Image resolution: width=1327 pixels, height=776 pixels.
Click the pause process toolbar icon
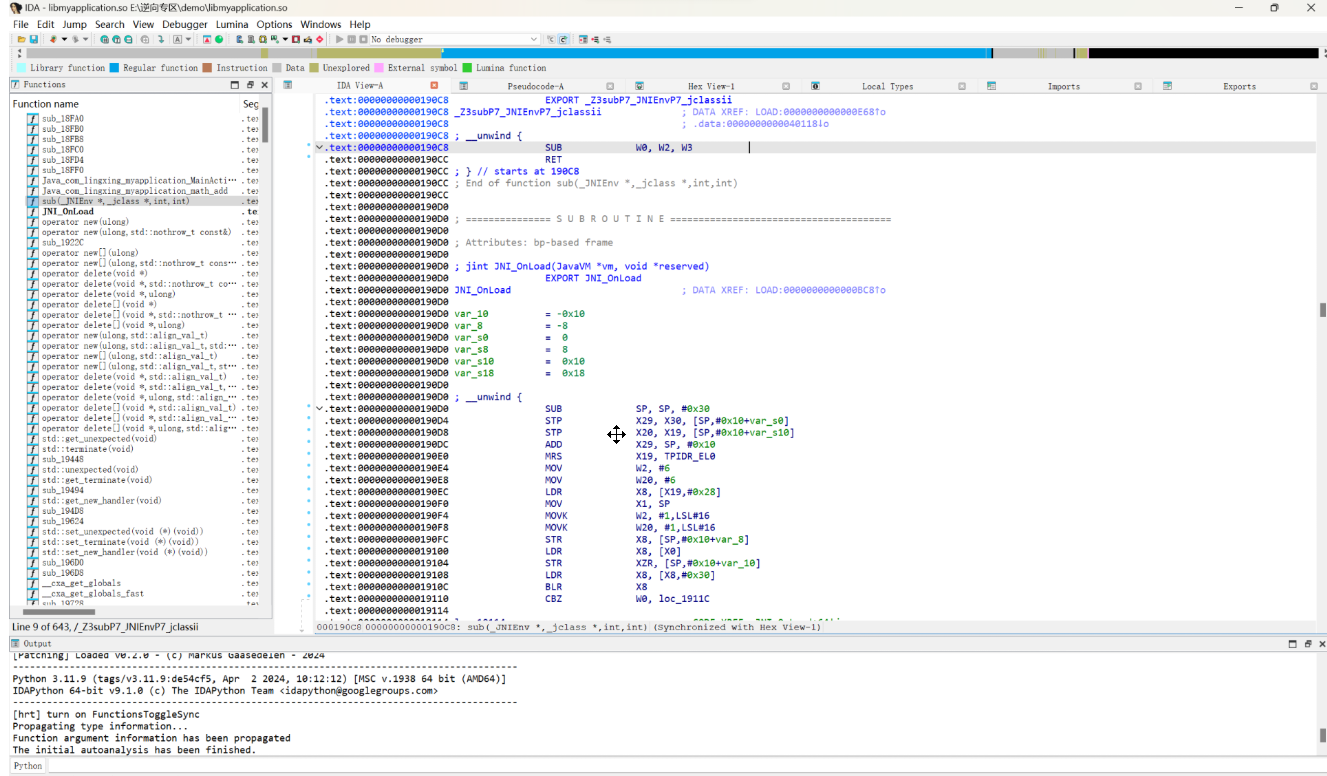pos(351,39)
